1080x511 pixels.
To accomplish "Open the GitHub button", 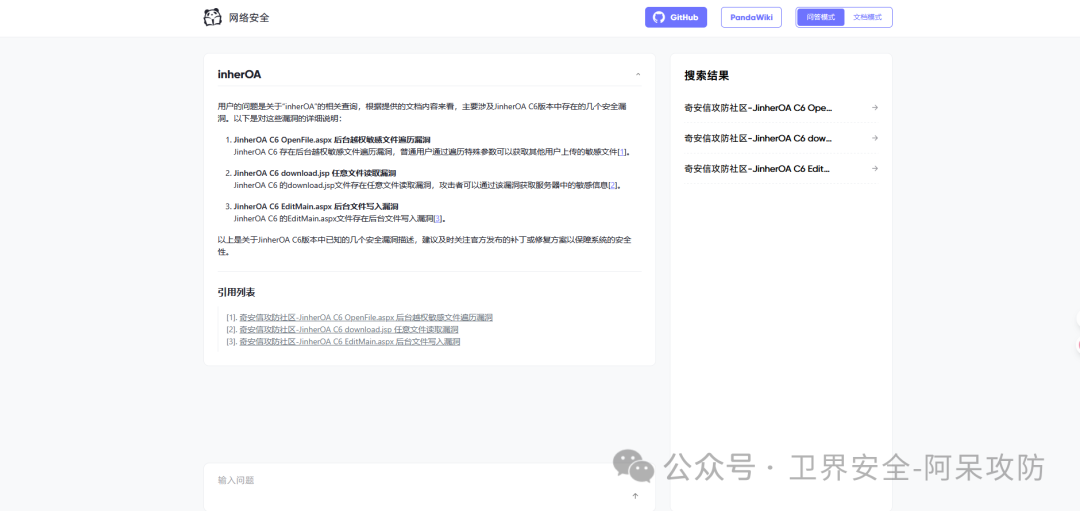I will [676, 17].
